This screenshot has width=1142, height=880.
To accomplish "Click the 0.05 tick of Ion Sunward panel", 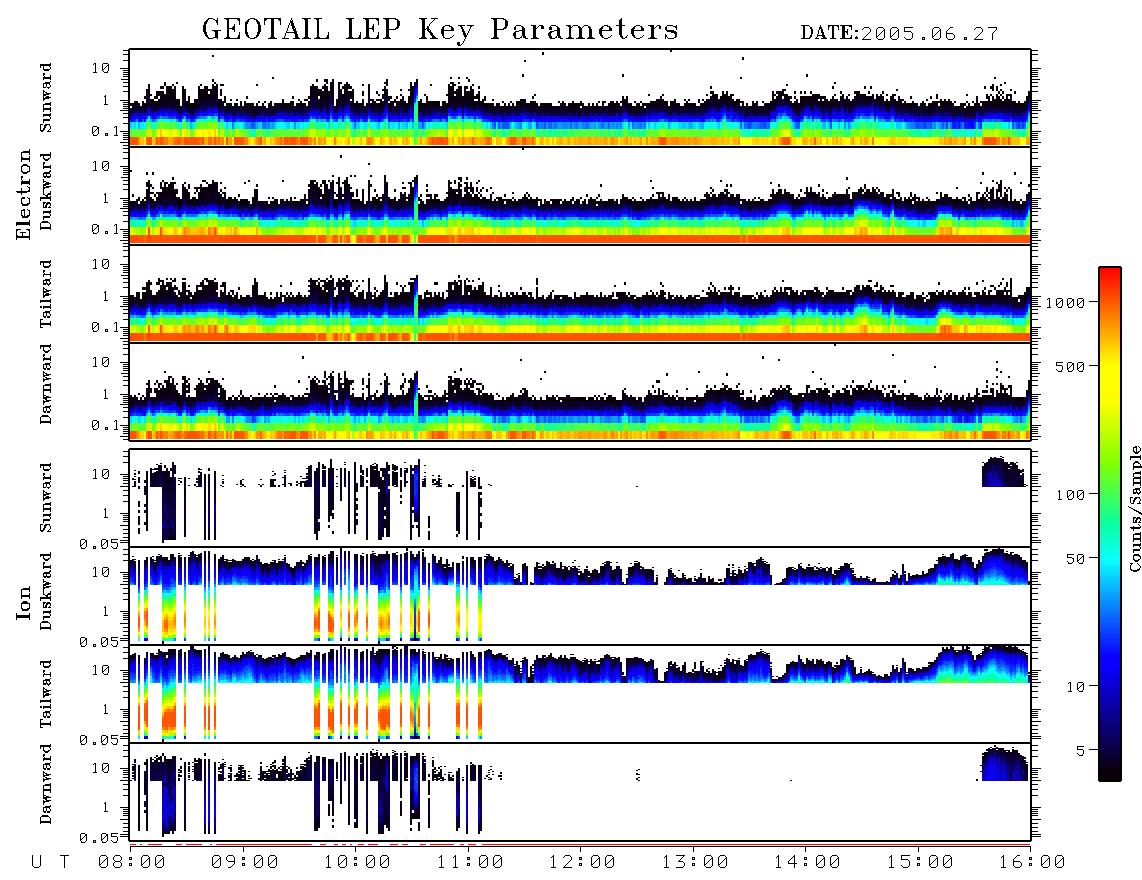I will (x=99, y=543).
